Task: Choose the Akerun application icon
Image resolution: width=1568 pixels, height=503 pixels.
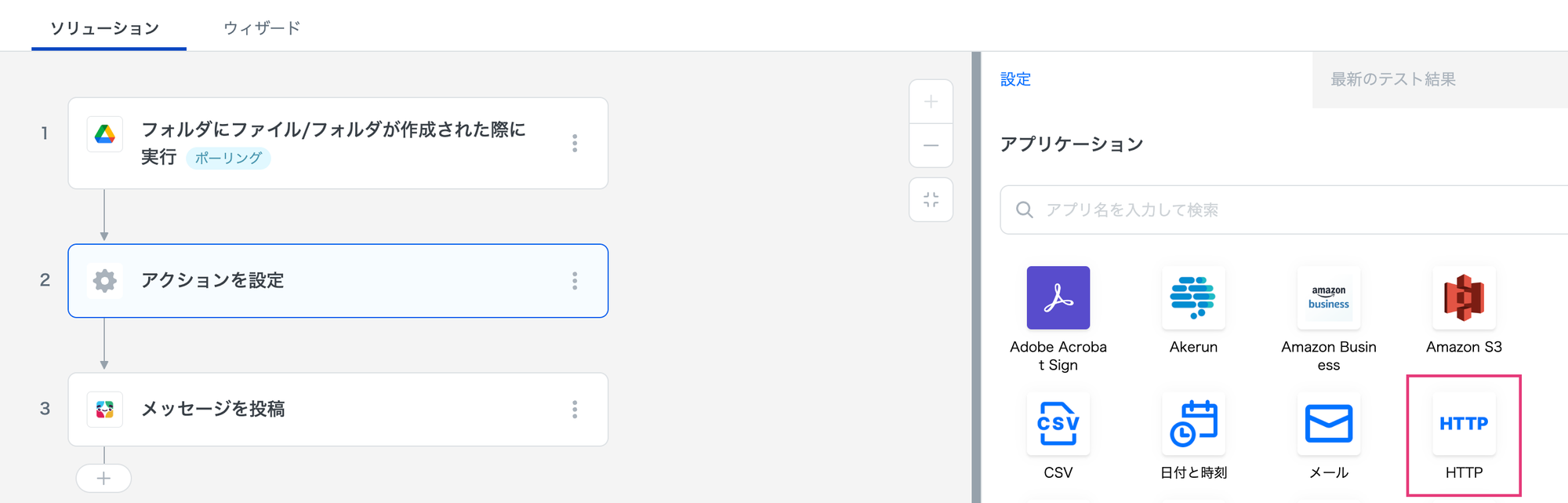Action: [1192, 298]
